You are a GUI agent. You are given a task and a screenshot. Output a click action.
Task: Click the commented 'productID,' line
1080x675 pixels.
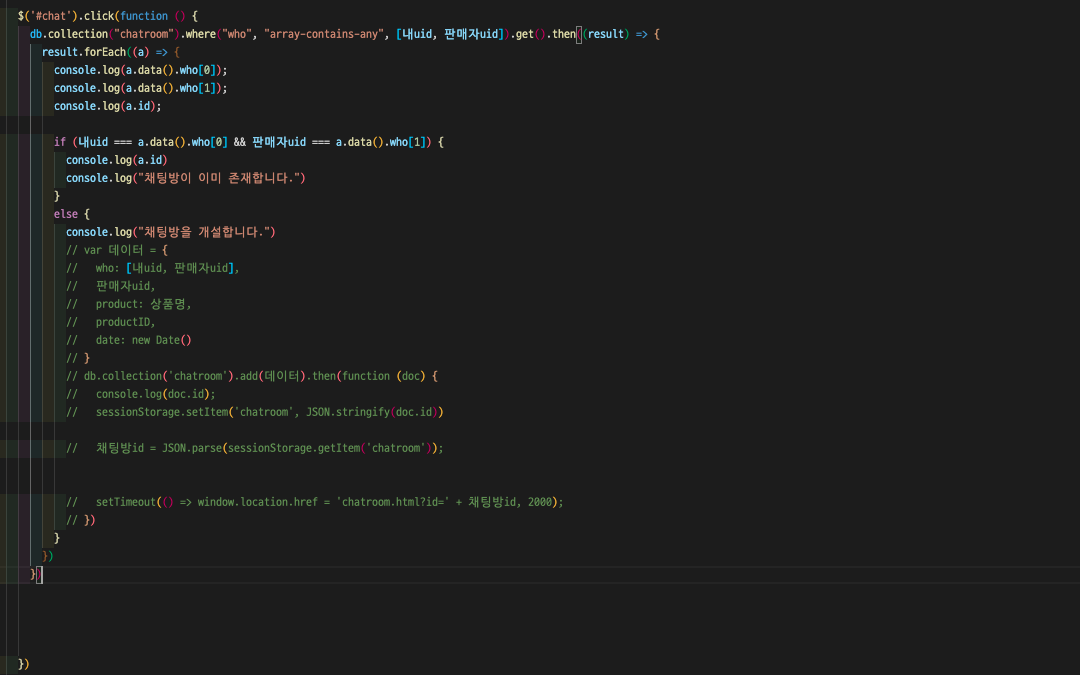click(126, 322)
